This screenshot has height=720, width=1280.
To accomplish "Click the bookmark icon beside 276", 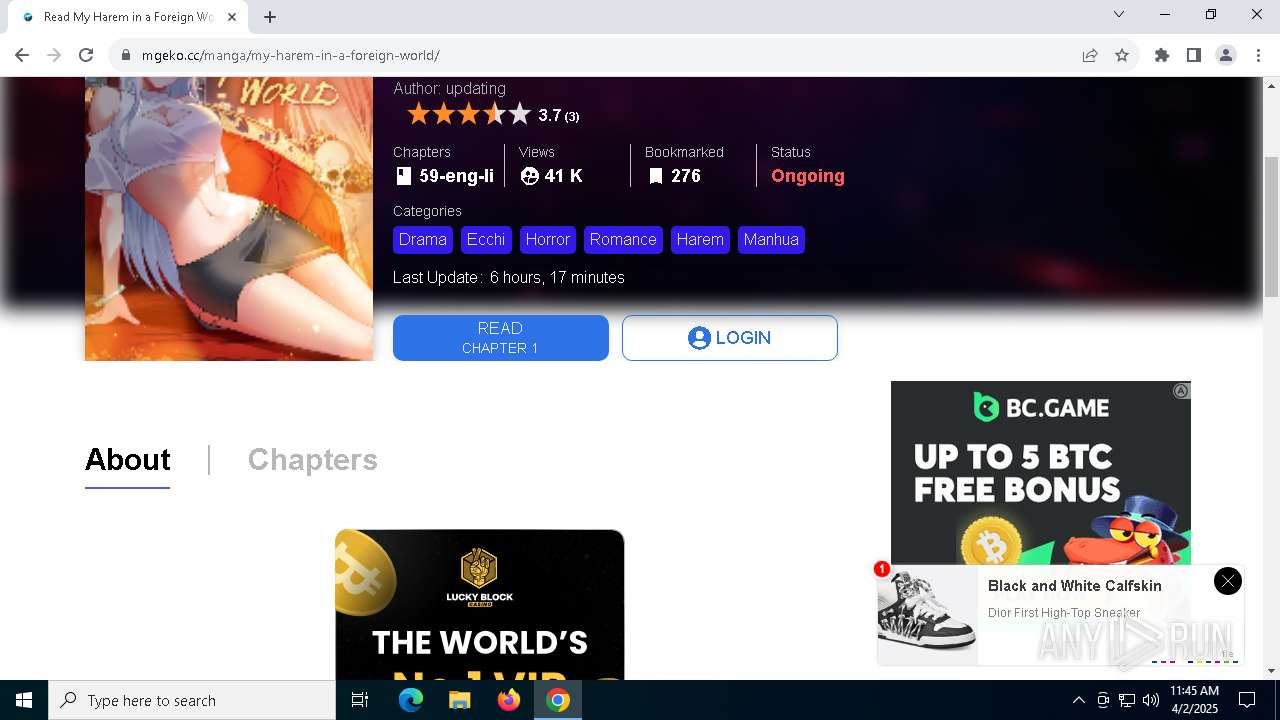I will (656, 176).
